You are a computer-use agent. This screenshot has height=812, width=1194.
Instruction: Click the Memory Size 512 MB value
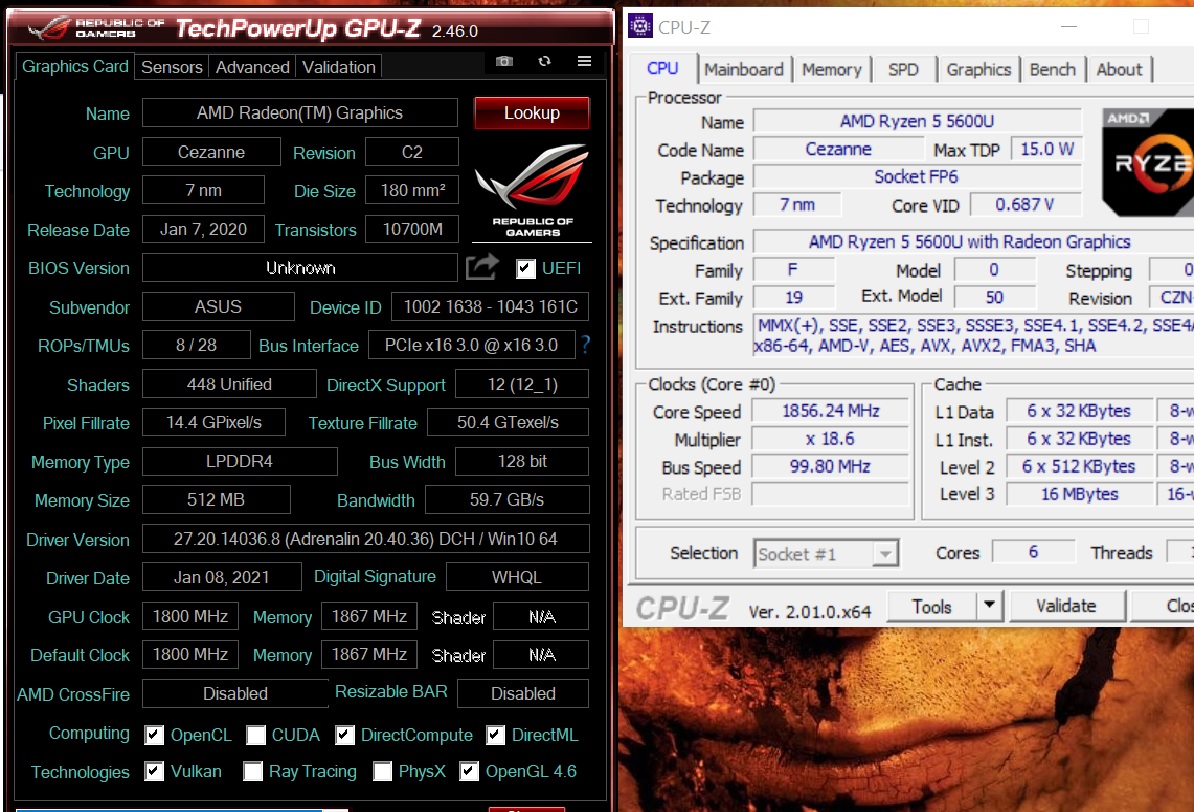pos(216,500)
